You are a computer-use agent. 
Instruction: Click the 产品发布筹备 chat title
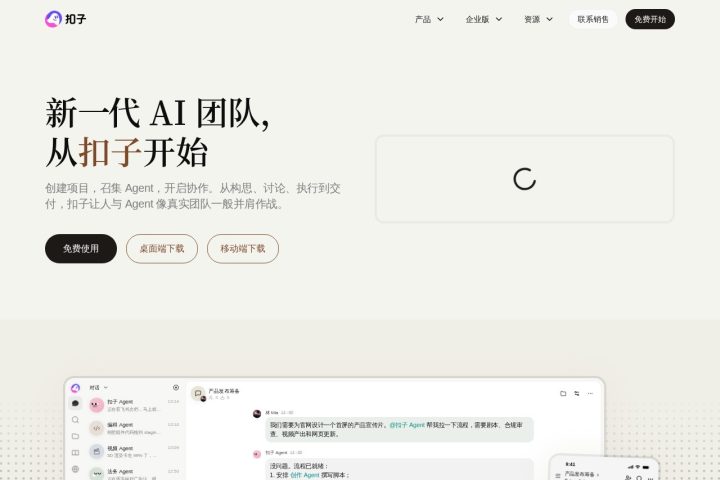224,391
